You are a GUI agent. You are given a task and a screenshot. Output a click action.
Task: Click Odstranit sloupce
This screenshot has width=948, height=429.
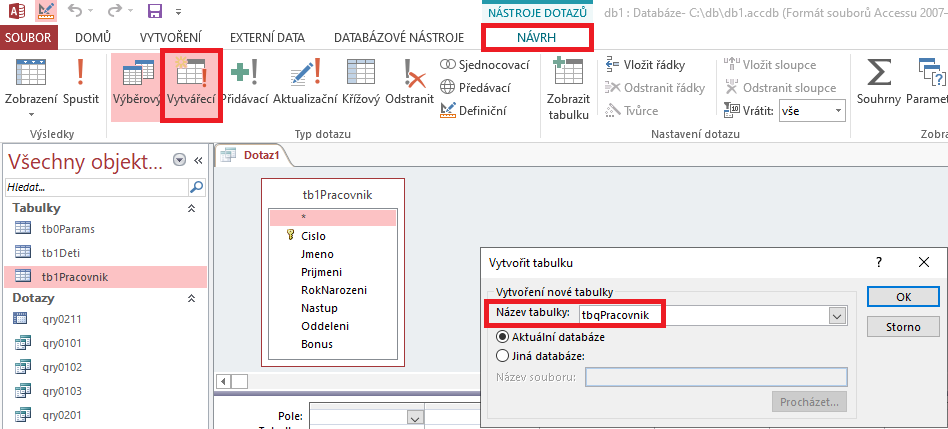(780, 88)
